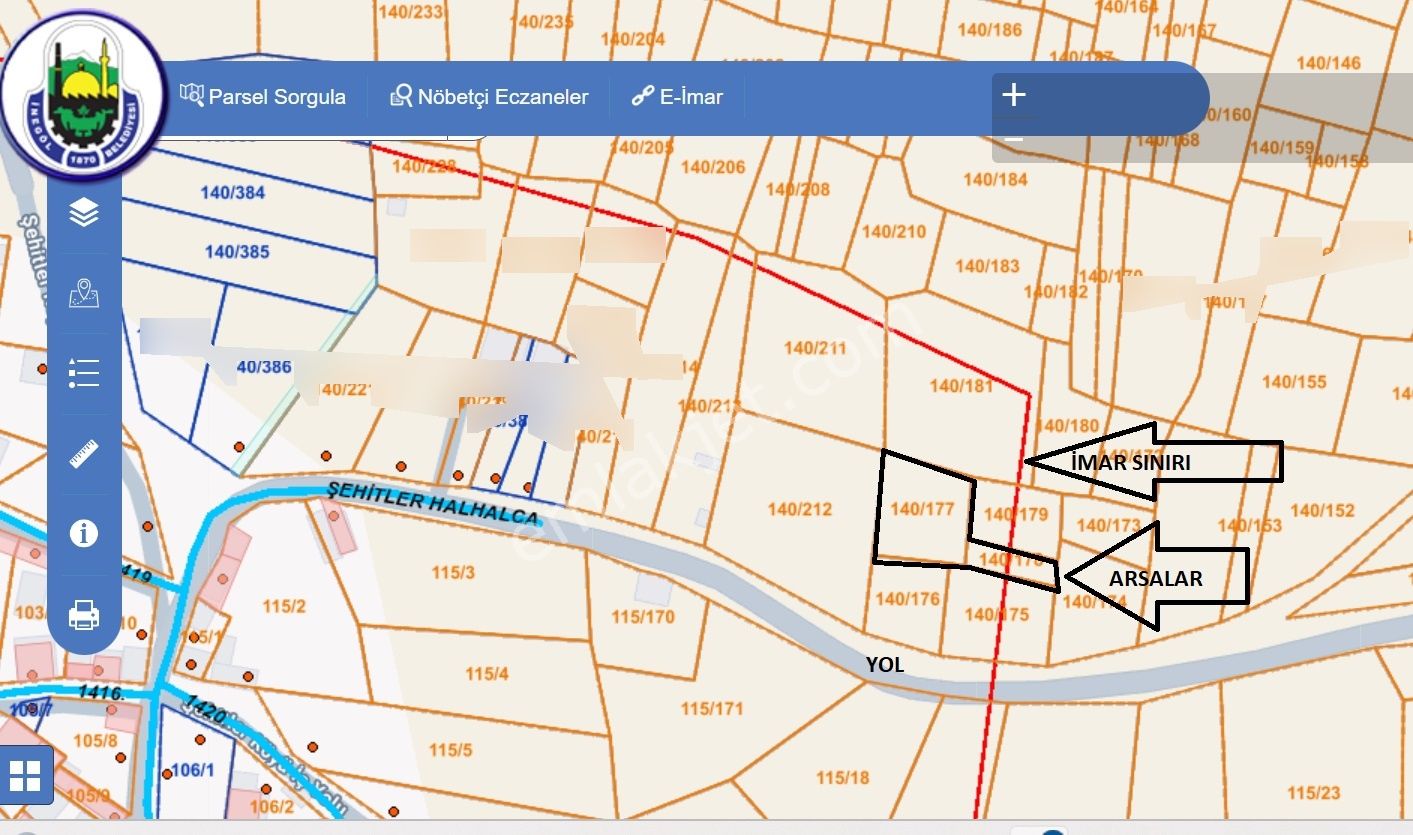
Task: Select parcel 140/212 on the map
Action: tap(799, 510)
